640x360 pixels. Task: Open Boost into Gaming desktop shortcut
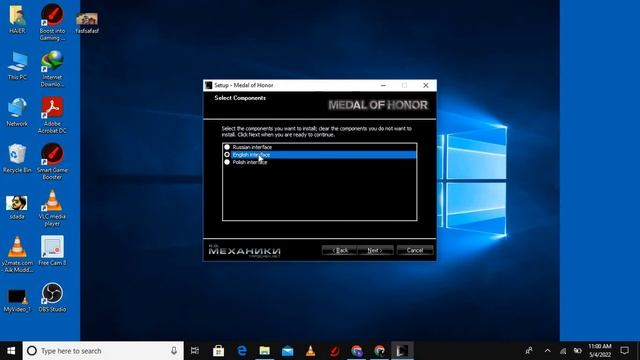(52, 22)
